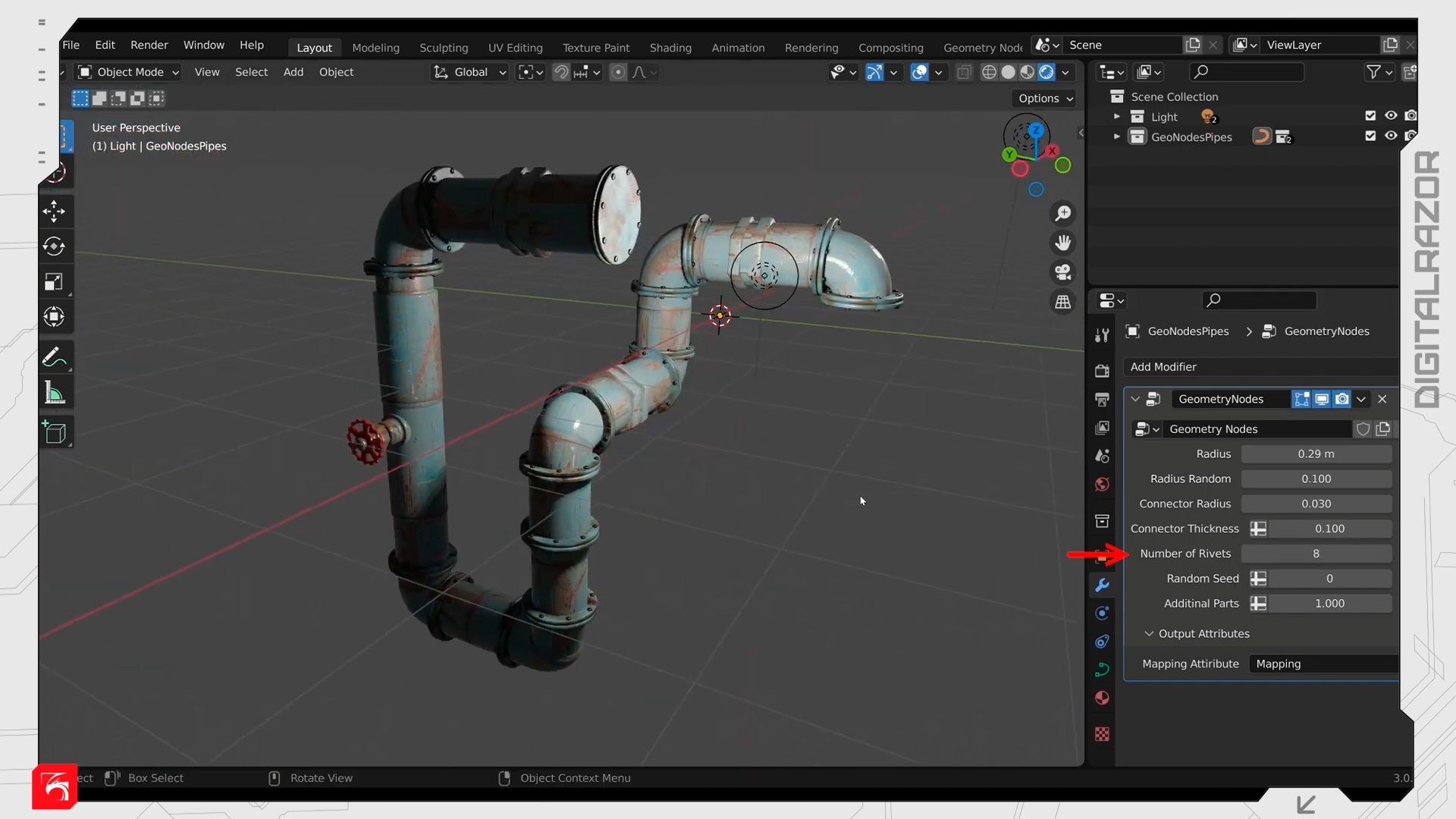Click the zoom magnifier icon in the viewport
Screen dimensions: 1456x819
pyautogui.click(x=1063, y=213)
